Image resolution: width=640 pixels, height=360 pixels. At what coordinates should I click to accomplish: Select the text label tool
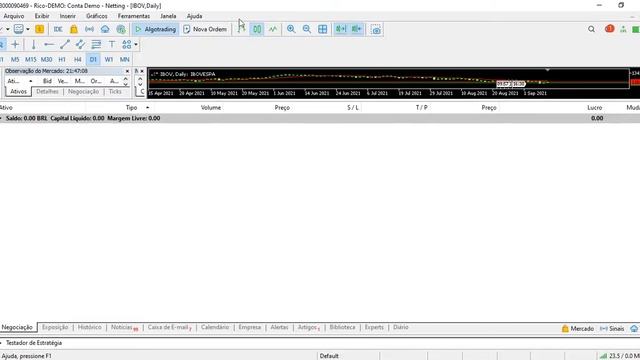112,44
